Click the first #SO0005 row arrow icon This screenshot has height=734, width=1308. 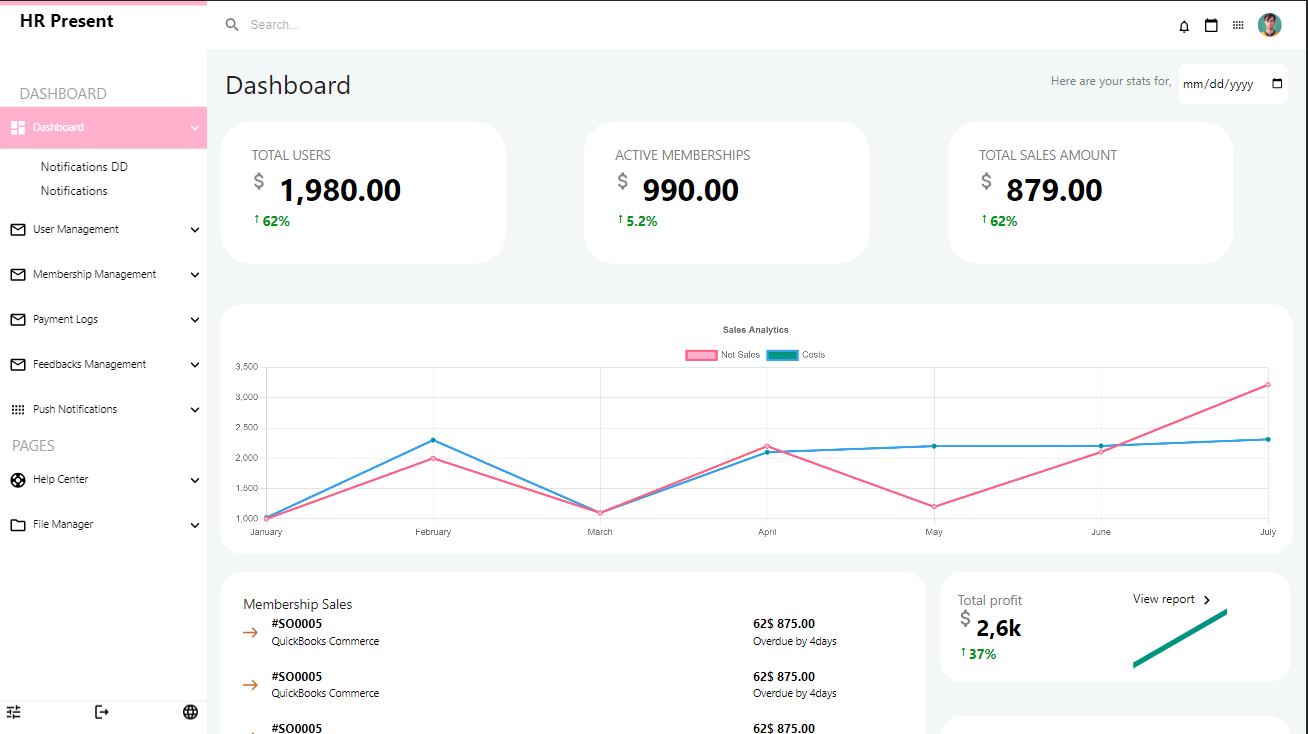(250, 632)
